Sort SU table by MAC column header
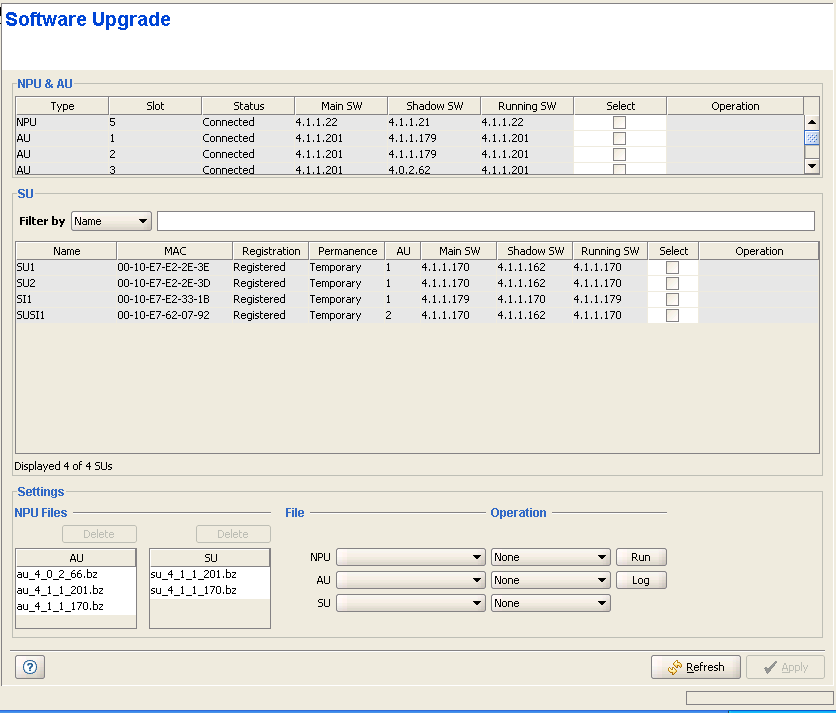This screenshot has height=713, width=836. (x=175, y=251)
